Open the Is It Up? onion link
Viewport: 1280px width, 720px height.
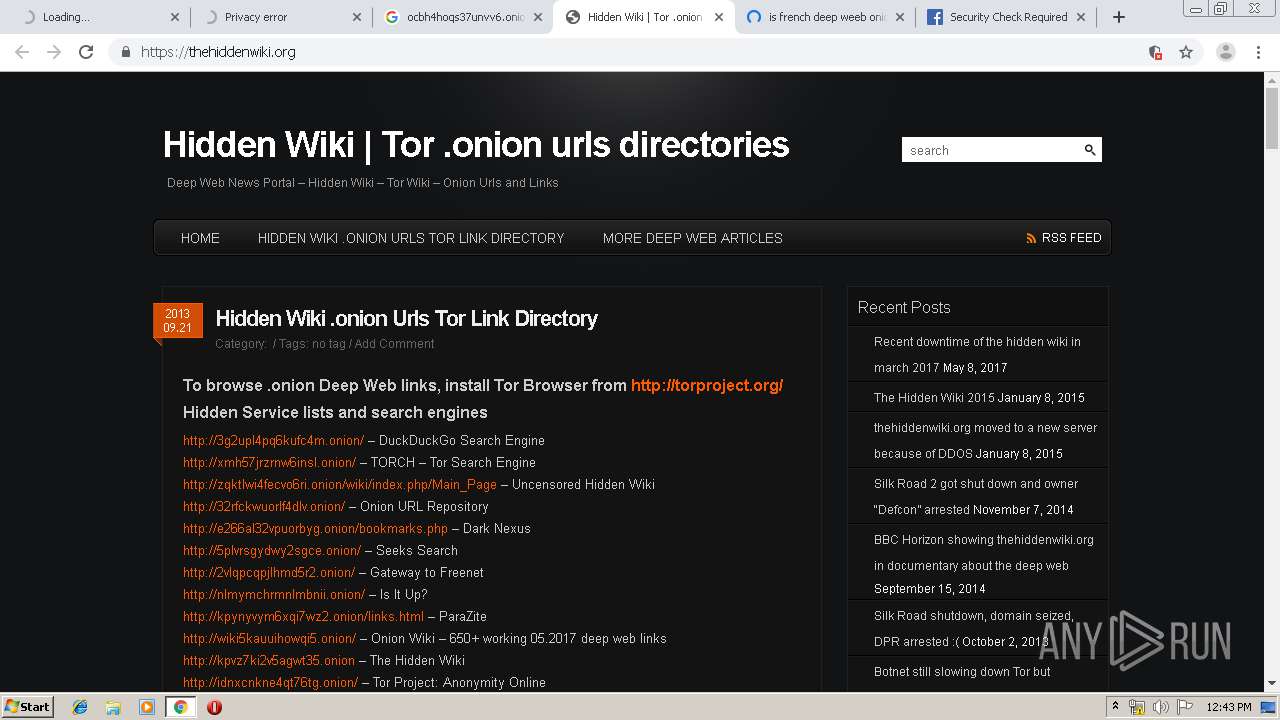tap(274, 595)
